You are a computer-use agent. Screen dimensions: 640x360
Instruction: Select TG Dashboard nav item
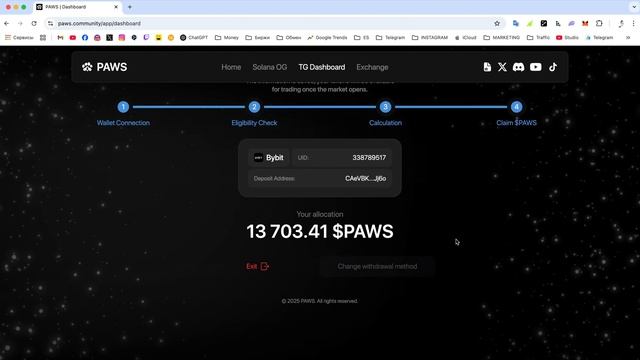(322, 67)
